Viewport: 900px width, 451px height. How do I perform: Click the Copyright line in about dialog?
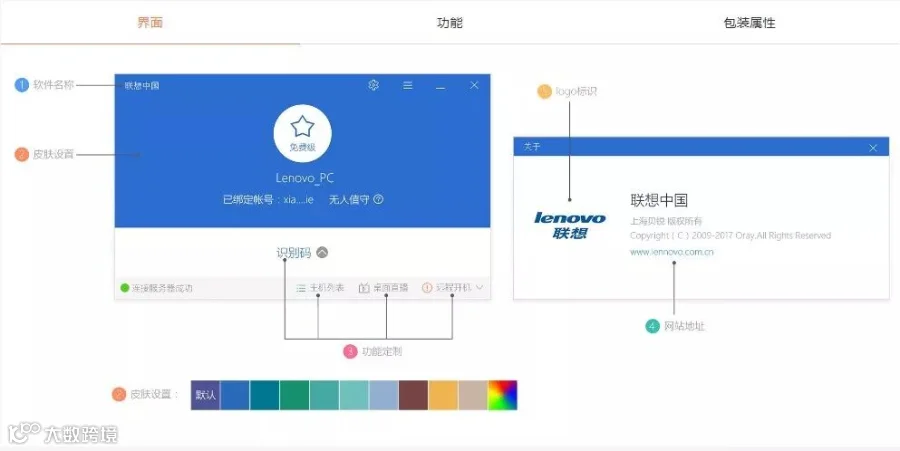[730, 235]
